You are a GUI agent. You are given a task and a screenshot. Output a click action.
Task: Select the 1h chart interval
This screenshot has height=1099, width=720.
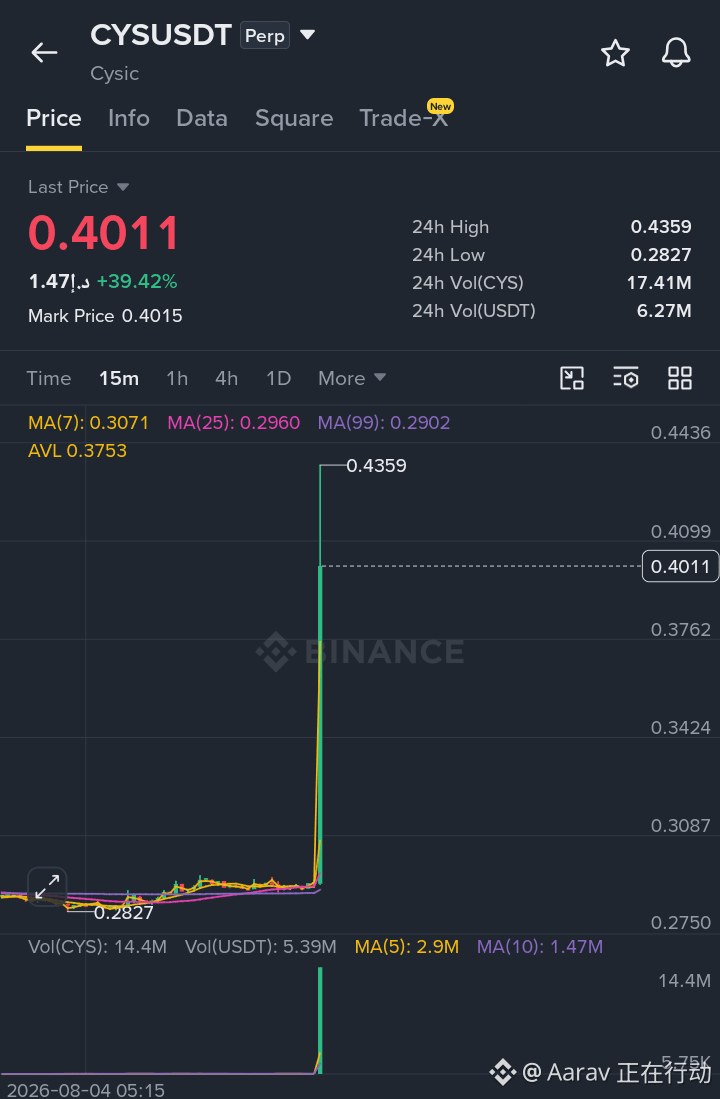[x=177, y=378]
